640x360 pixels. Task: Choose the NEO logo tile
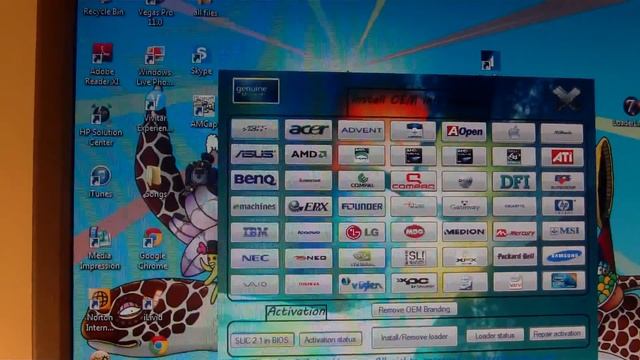pos(308,258)
